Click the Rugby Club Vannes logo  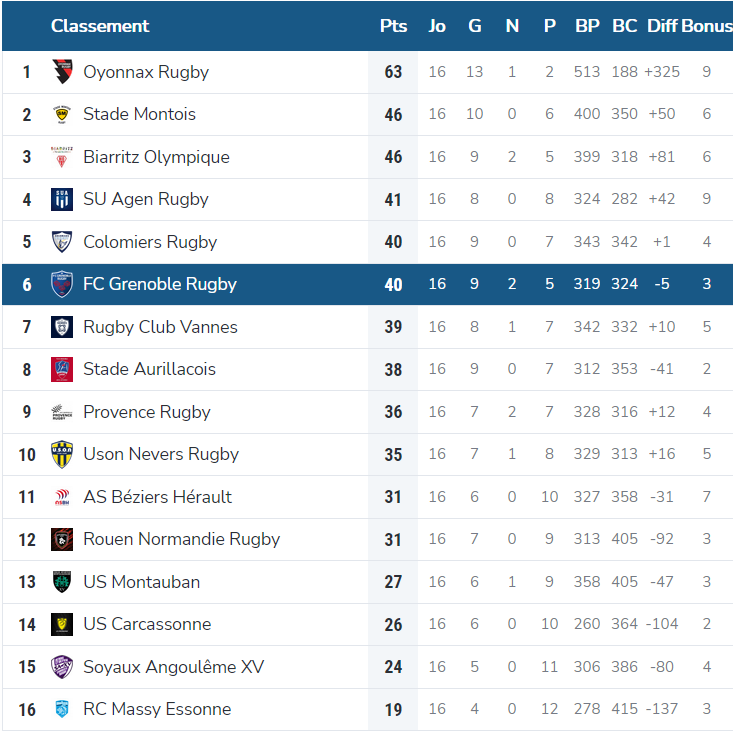pos(62,327)
